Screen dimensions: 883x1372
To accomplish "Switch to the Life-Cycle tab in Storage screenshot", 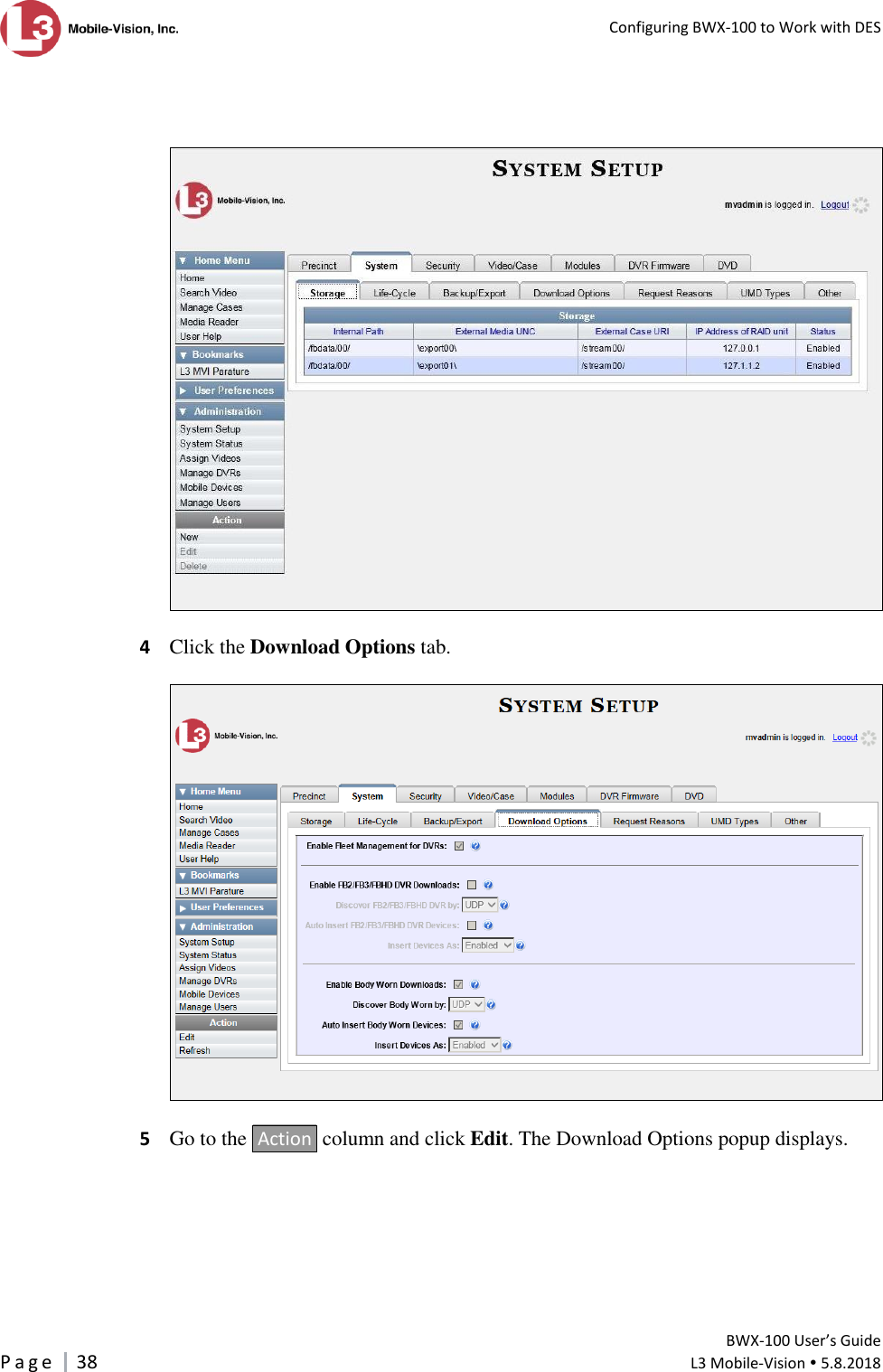I will [394, 293].
